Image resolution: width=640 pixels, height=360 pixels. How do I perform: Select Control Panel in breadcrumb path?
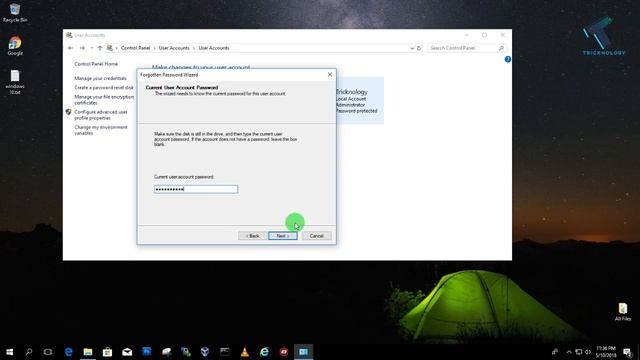click(136, 48)
